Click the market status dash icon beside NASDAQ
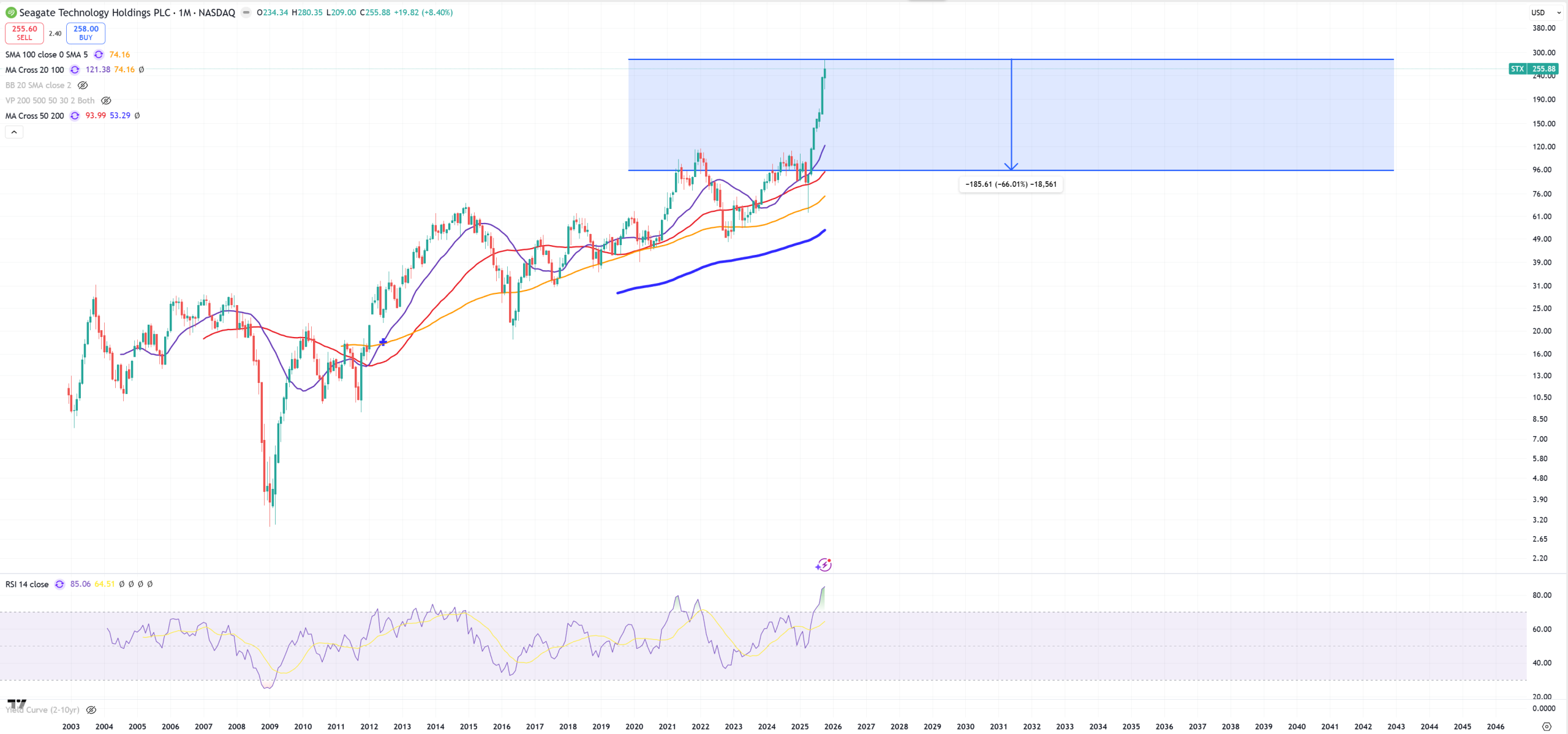Viewport: 1568px width, 734px height. [246, 12]
